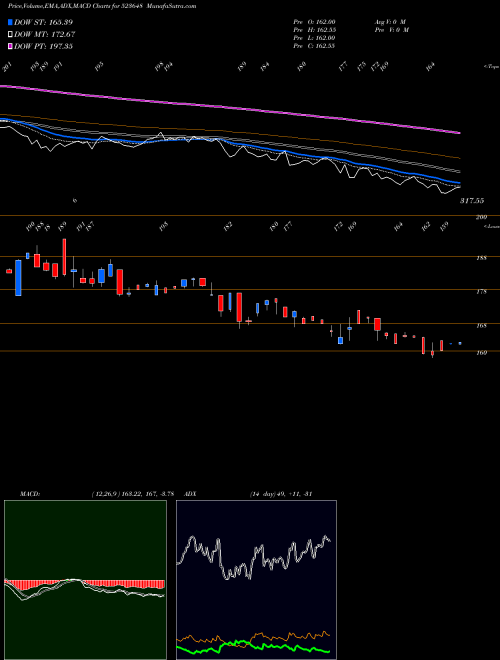
Task: Click inside the green MACD indicator chart
Action: [x=85, y=580]
